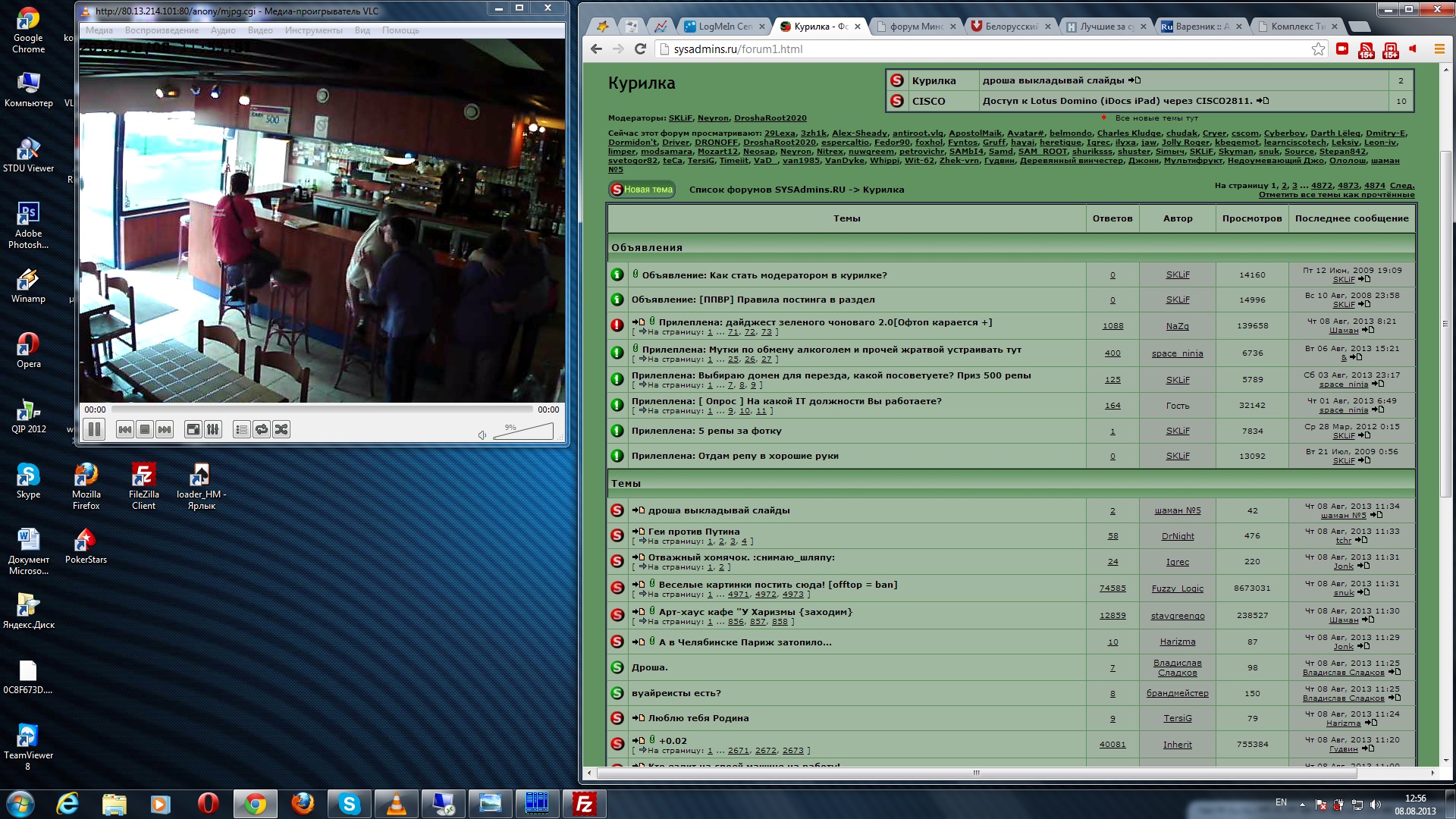
Task: Open the VLC Аудио menu
Action: (x=223, y=30)
